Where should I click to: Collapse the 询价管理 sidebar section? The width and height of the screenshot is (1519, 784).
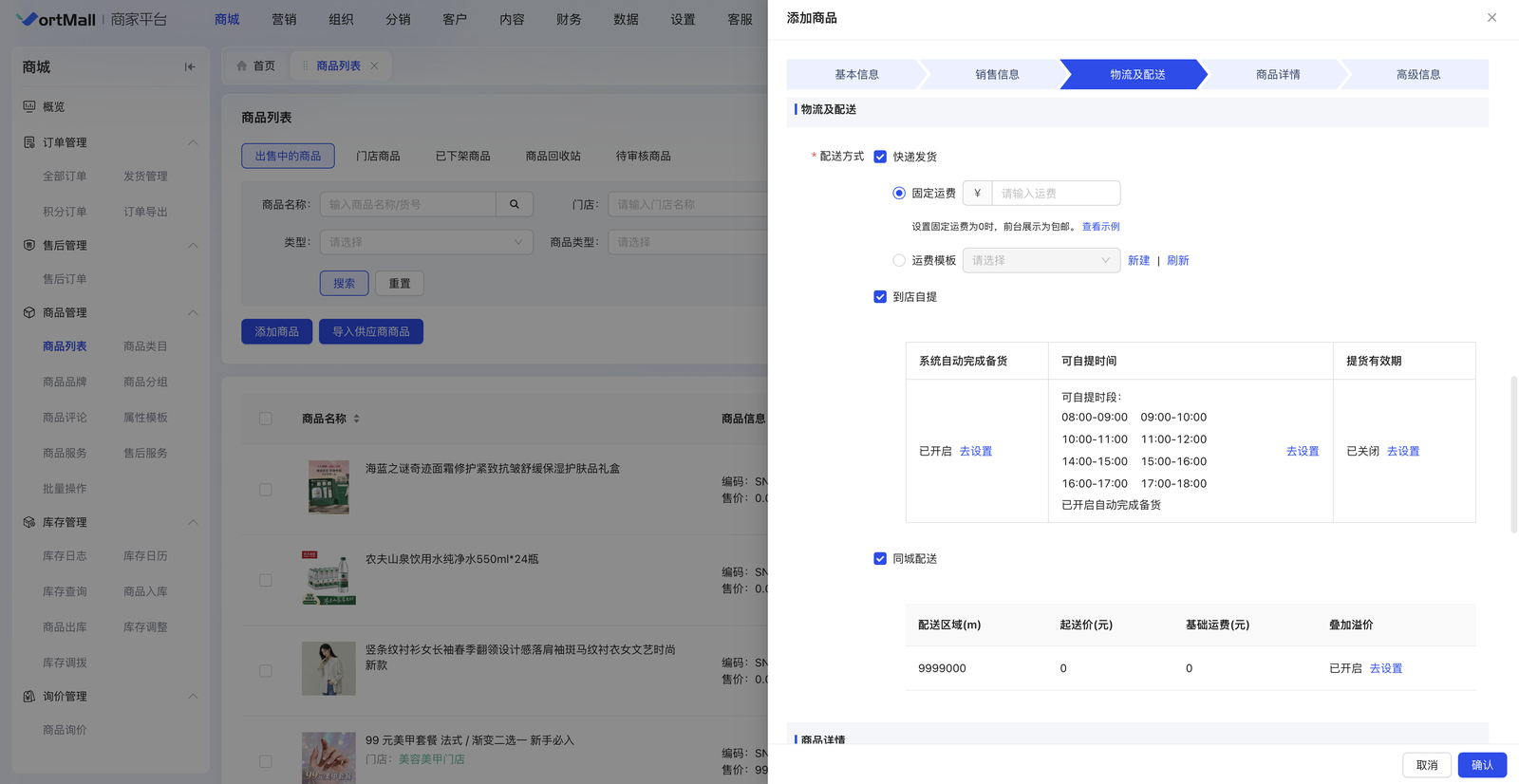(193, 697)
